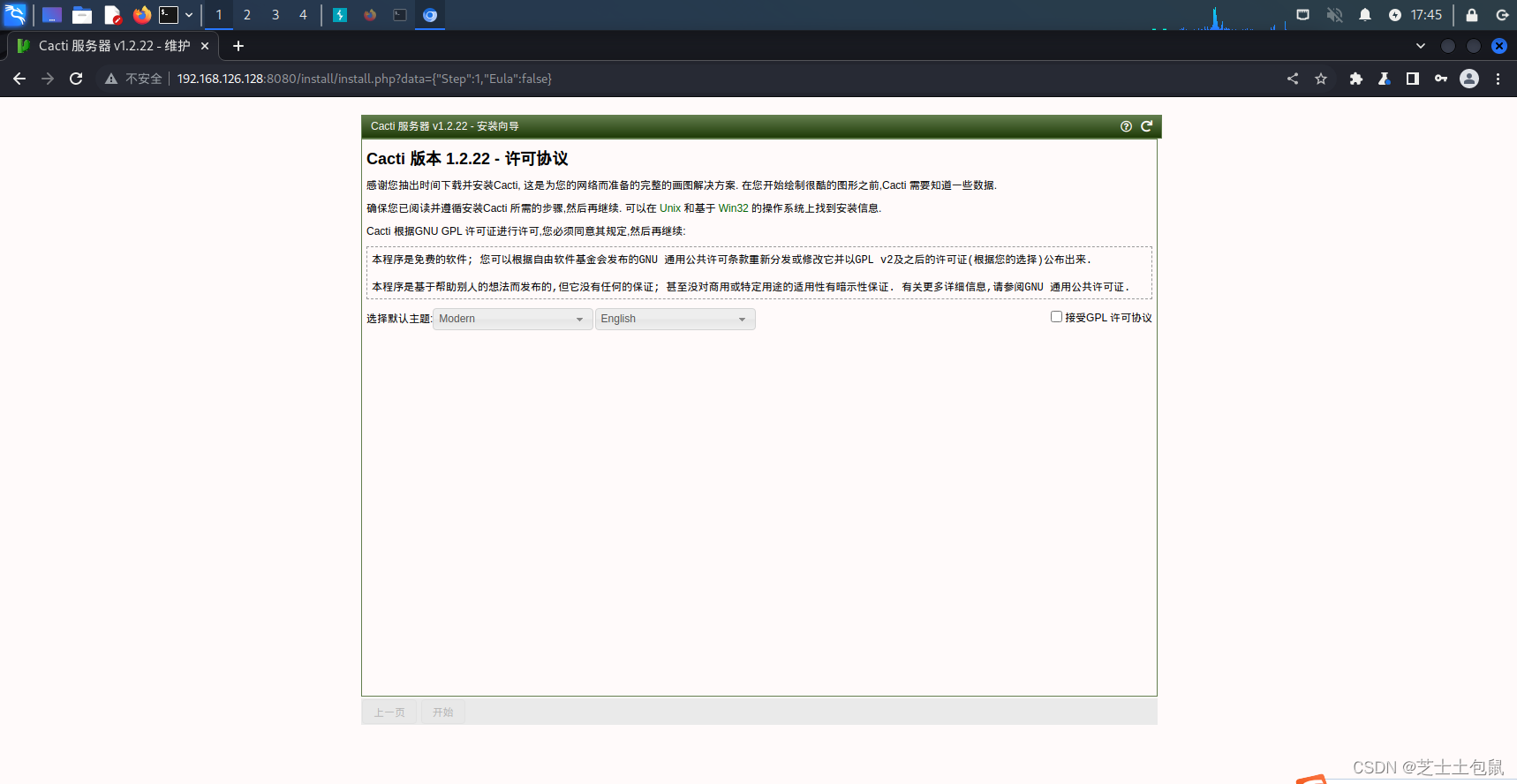Image resolution: width=1517 pixels, height=784 pixels.
Task: Reload the current page
Action: click(x=76, y=79)
